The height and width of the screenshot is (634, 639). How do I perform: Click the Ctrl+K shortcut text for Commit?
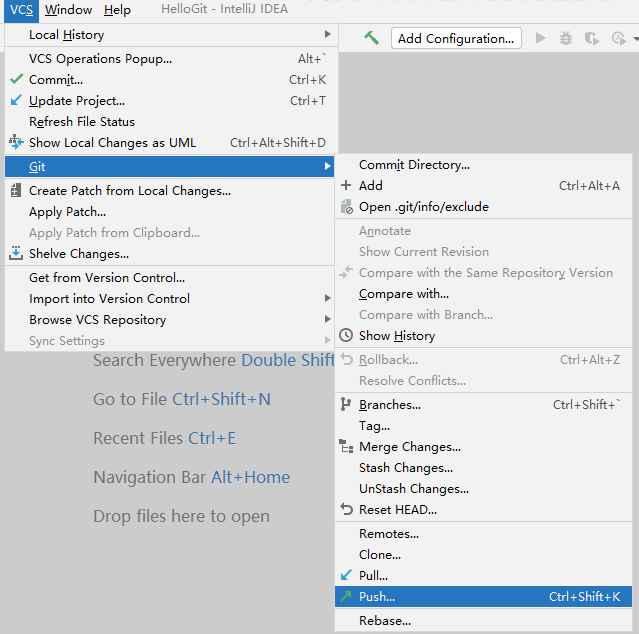point(308,79)
